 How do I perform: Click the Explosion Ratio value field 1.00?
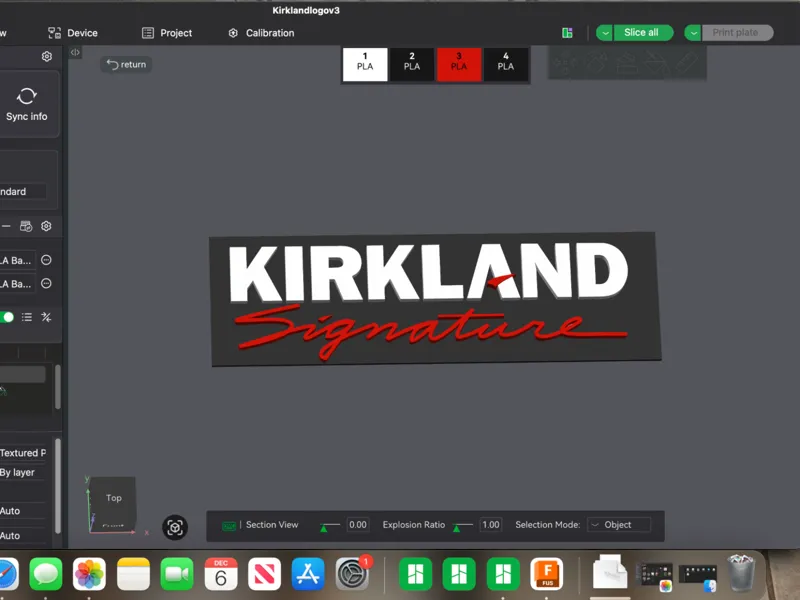pos(491,524)
